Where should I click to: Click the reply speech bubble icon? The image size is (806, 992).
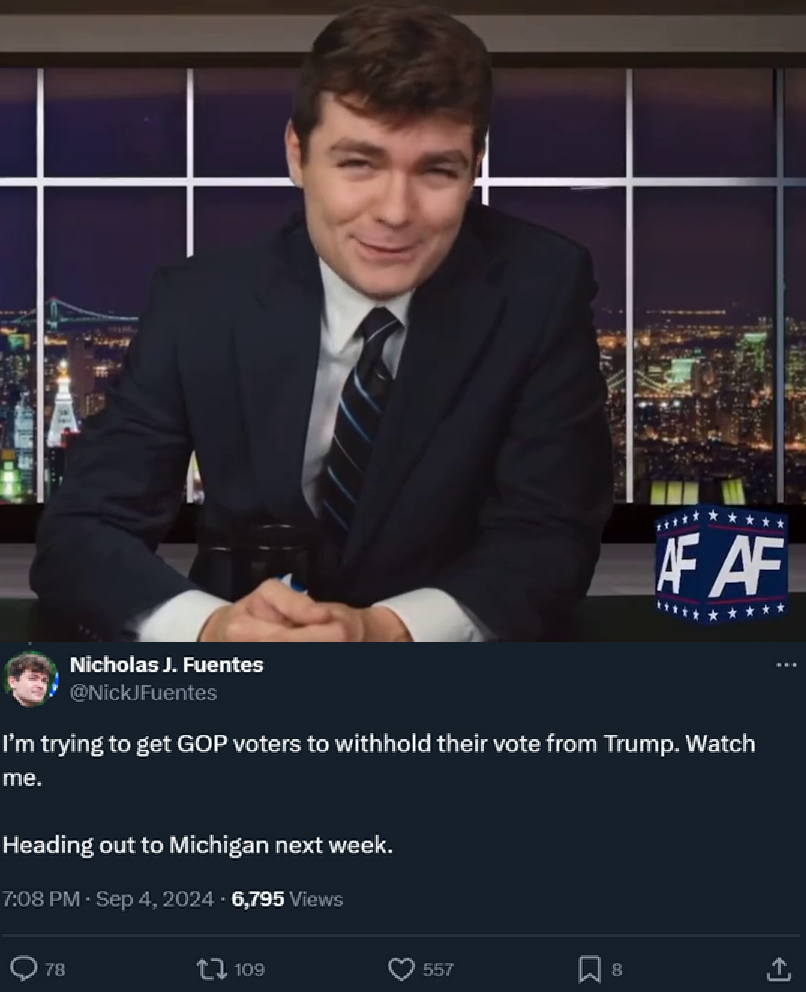[25, 969]
